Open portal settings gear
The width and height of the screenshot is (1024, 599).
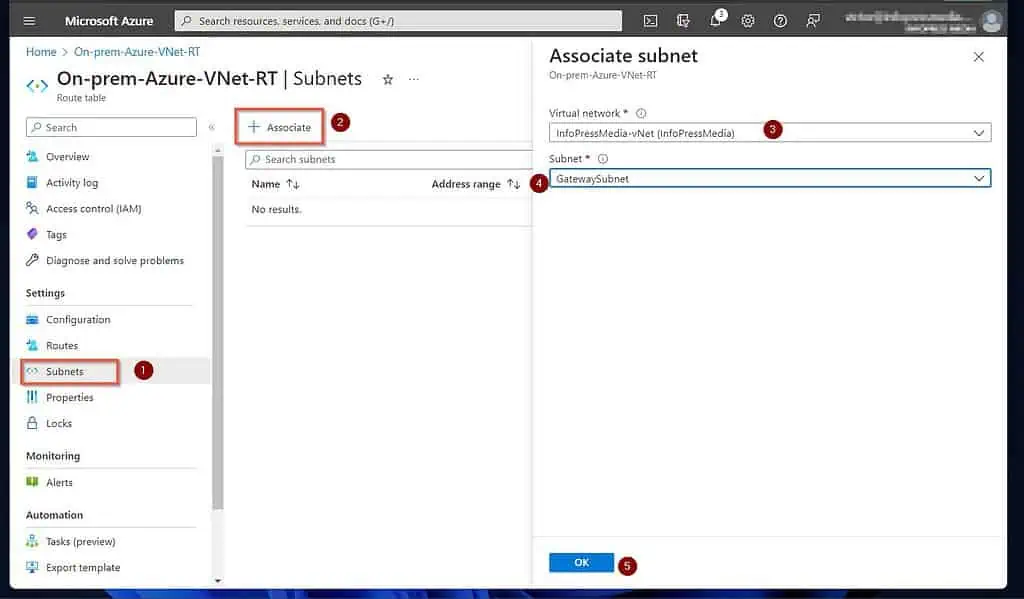point(748,21)
